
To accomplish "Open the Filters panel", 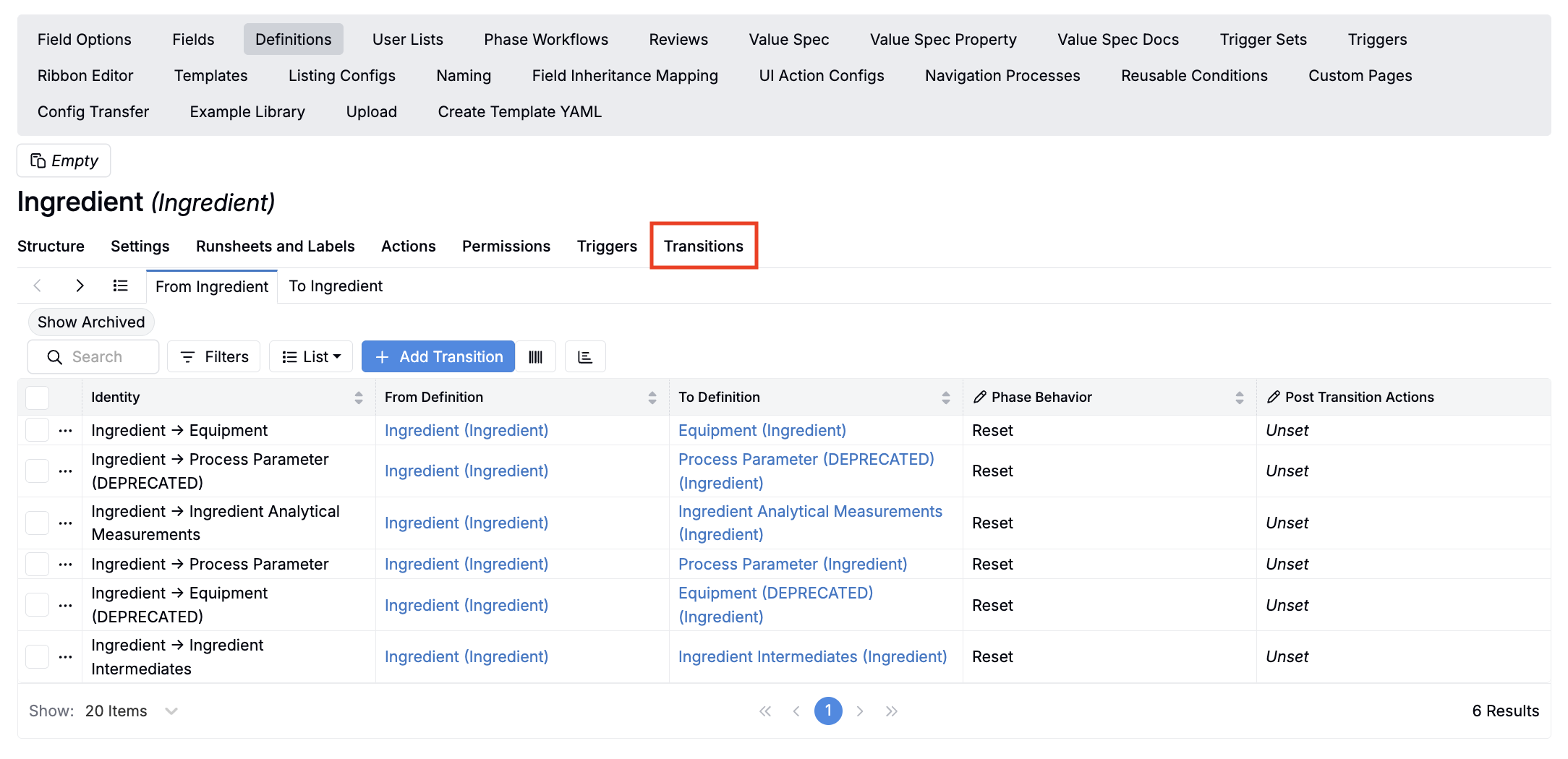I will 214,357.
